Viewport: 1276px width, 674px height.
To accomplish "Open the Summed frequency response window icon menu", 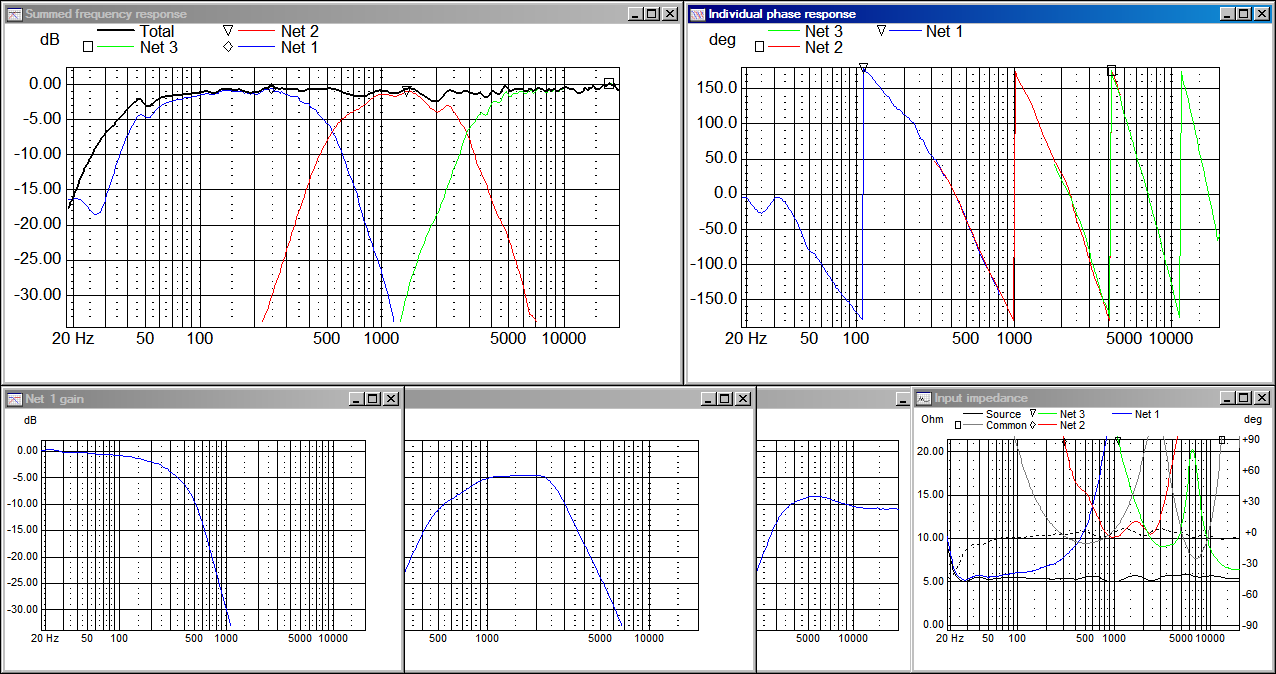I will [x=14, y=14].
